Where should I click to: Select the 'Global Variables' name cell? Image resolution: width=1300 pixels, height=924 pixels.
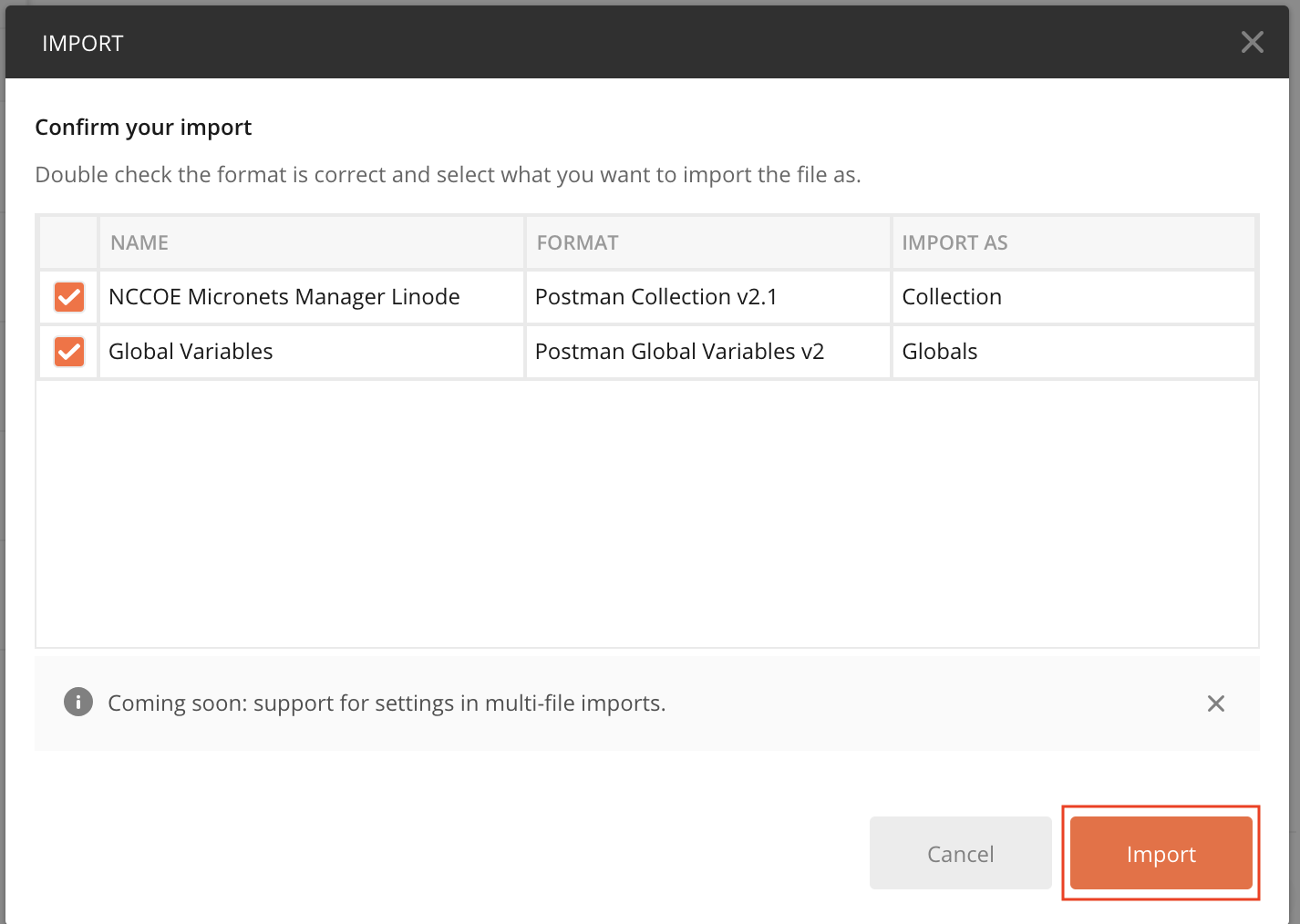pos(311,352)
